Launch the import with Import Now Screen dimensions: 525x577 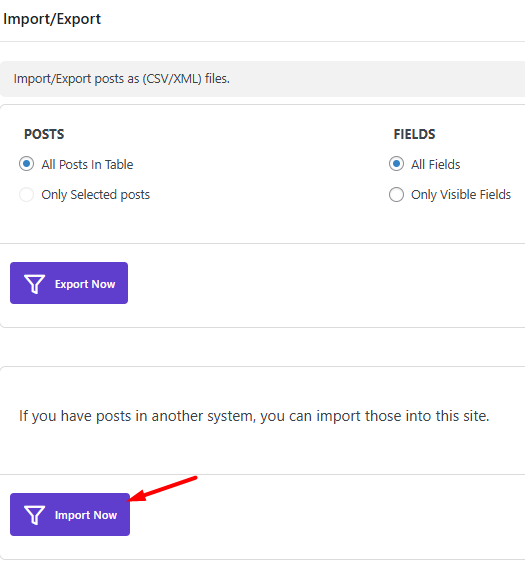pos(70,514)
